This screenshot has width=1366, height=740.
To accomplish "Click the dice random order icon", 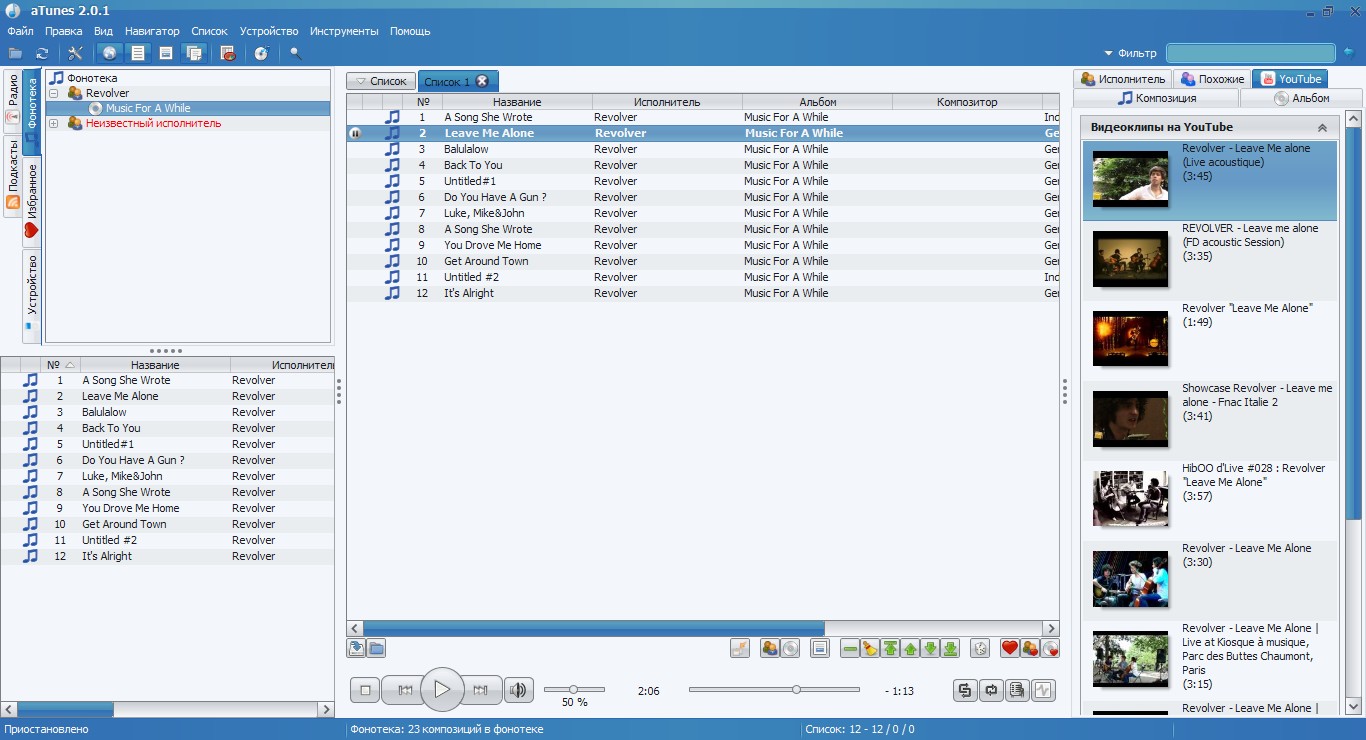I will coord(980,648).
